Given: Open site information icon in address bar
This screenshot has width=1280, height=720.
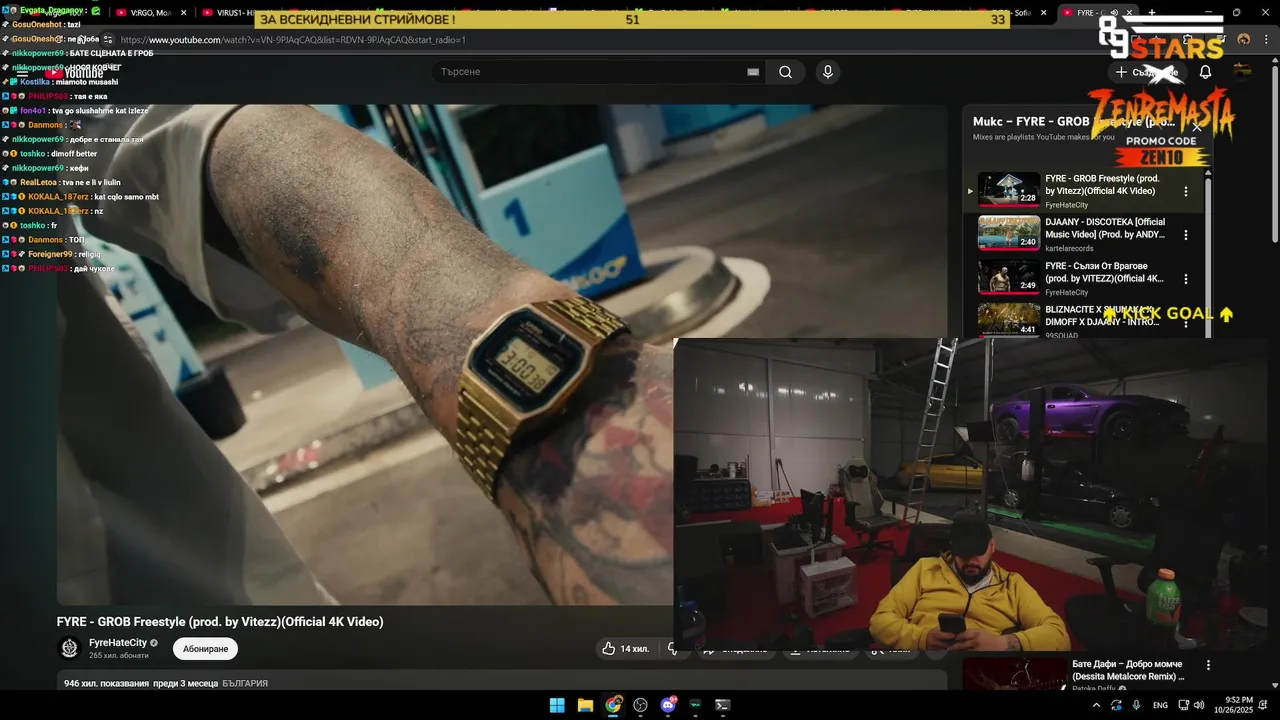Looking at the screenshot, I should pos(107,40).
